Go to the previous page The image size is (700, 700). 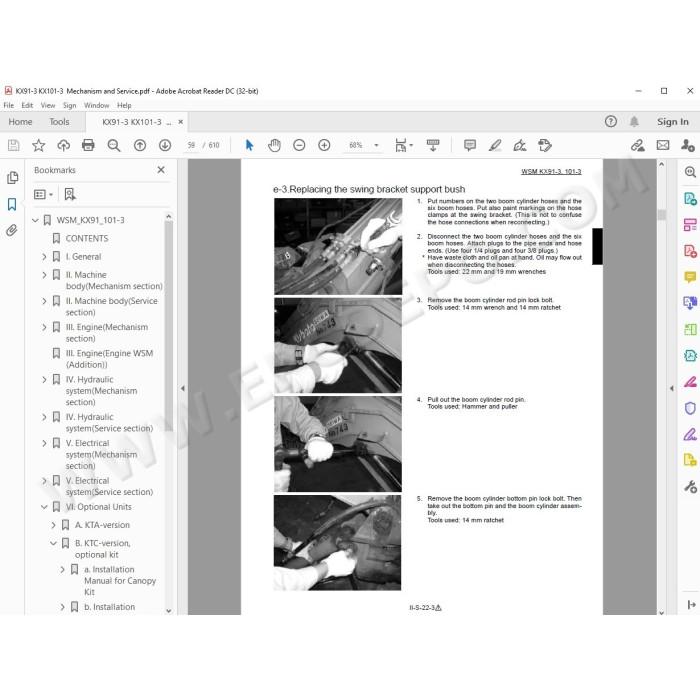tap(140, 145)
